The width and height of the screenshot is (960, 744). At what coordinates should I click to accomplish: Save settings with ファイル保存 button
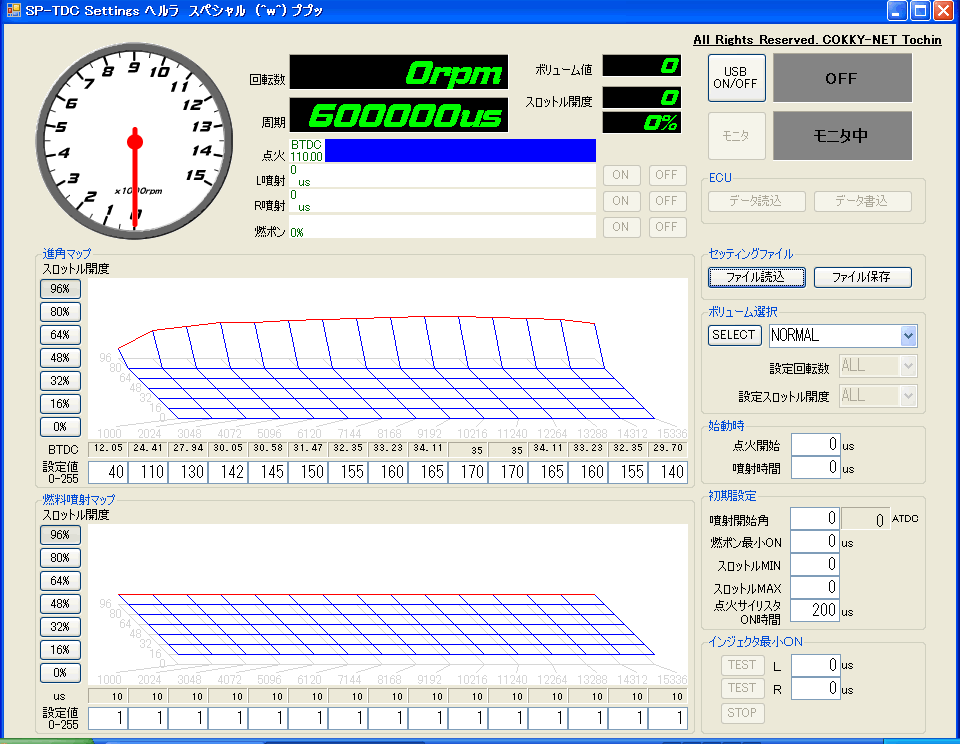[862, 277]
